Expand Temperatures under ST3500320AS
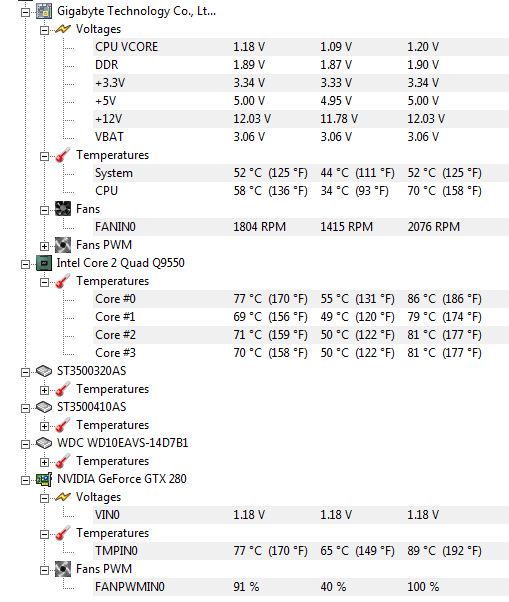 coord(45,390)
